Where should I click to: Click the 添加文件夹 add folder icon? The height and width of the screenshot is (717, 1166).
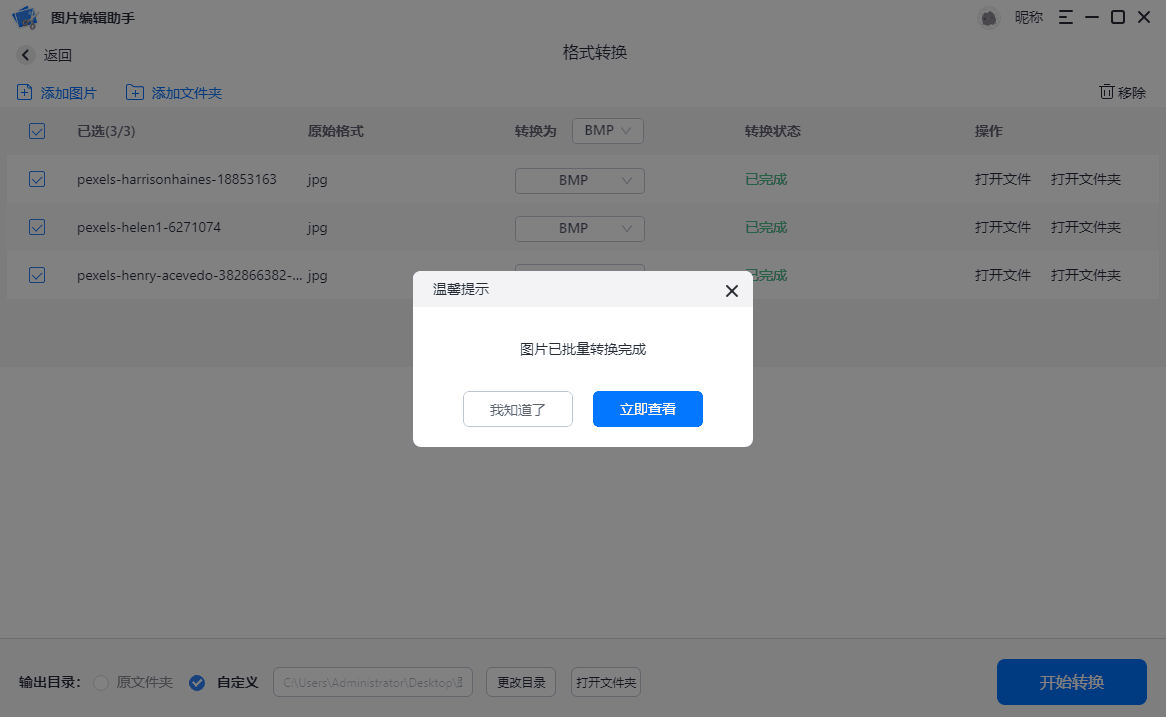(134, 91)
